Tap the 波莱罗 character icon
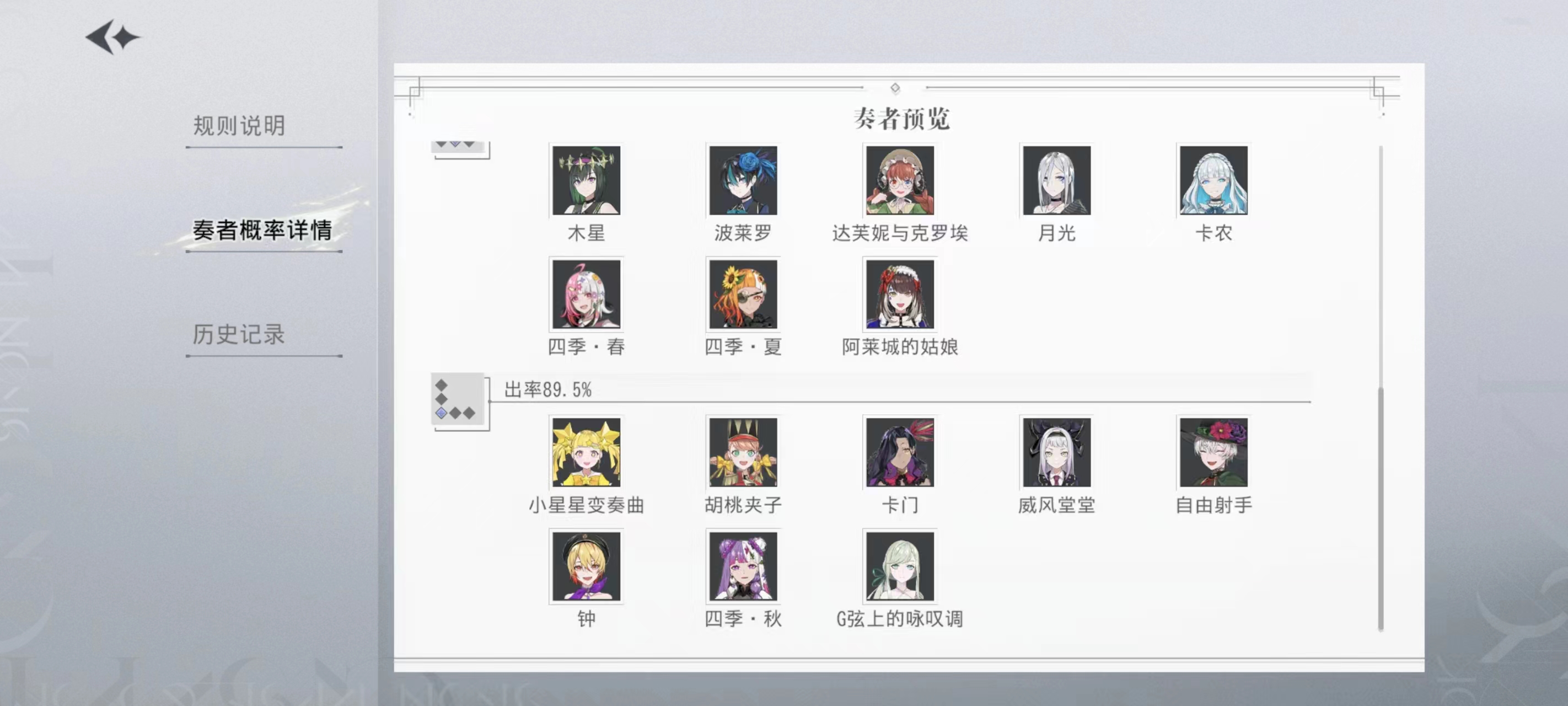 (x=743, y=180)
